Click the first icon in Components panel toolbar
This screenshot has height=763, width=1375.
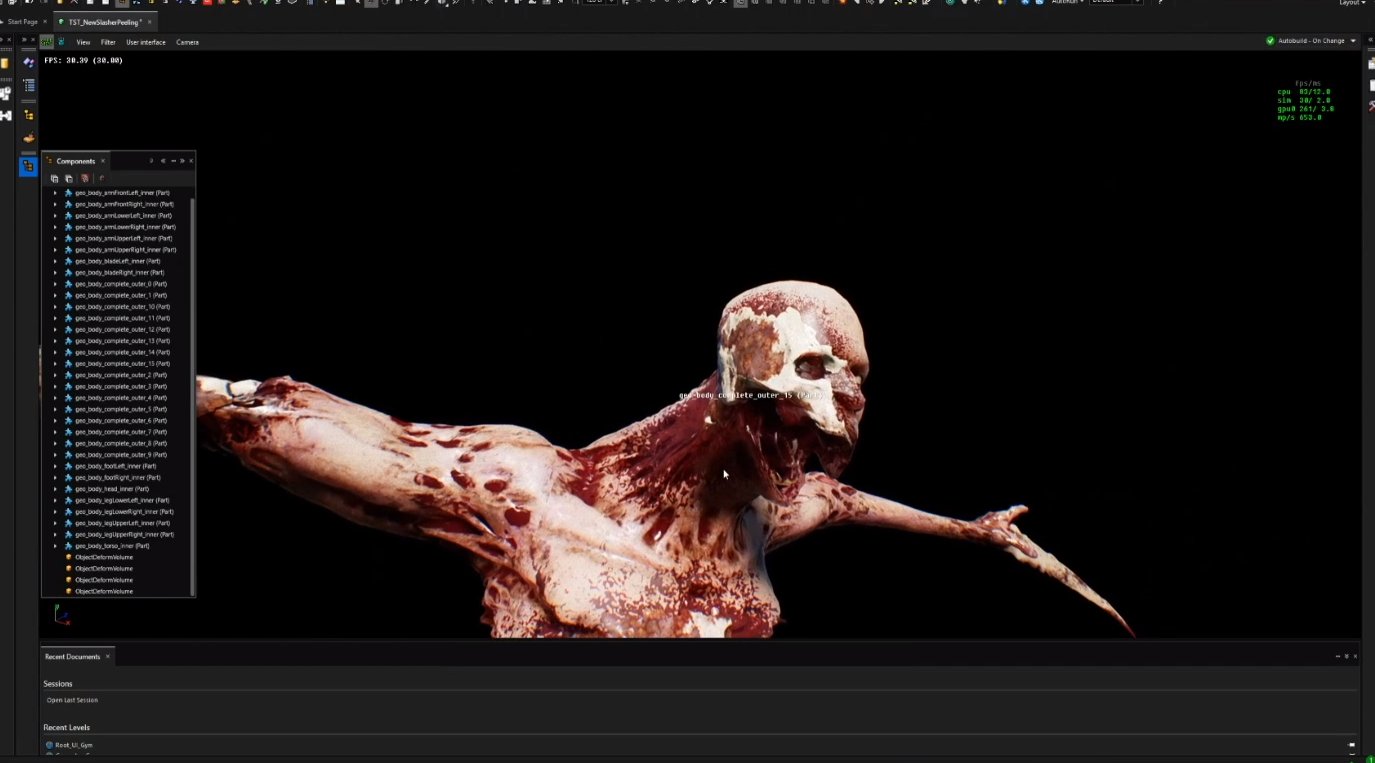pyautogui.click(x=55, y=178)
